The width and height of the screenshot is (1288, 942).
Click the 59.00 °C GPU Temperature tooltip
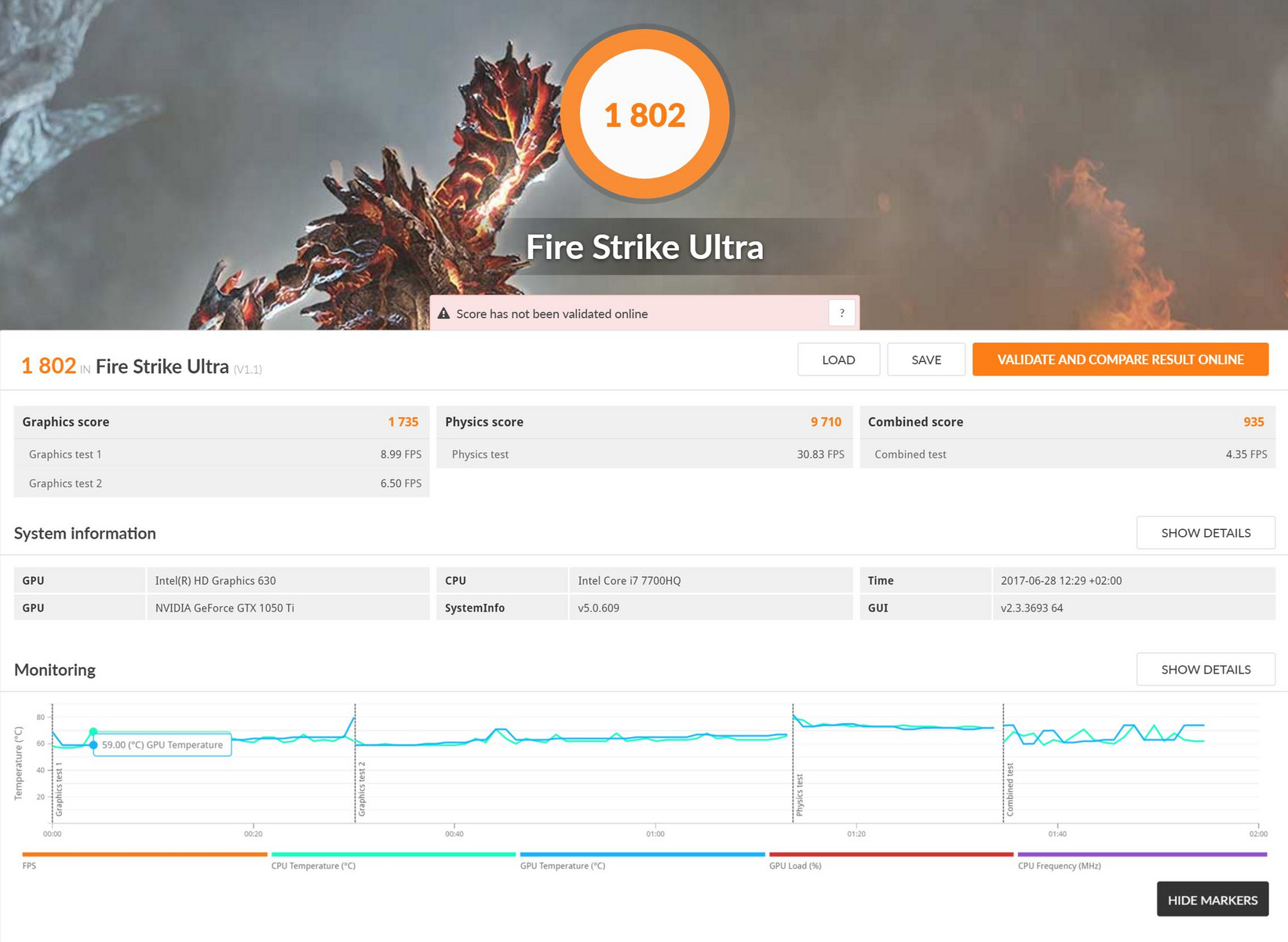(162, 745)
